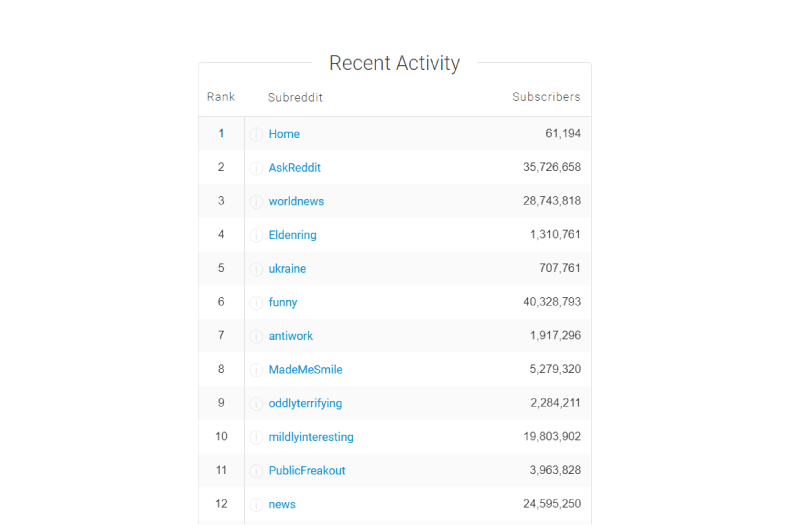Click the news subreddit link
This screenshot has height=530, width=800.
coord(282,504)
